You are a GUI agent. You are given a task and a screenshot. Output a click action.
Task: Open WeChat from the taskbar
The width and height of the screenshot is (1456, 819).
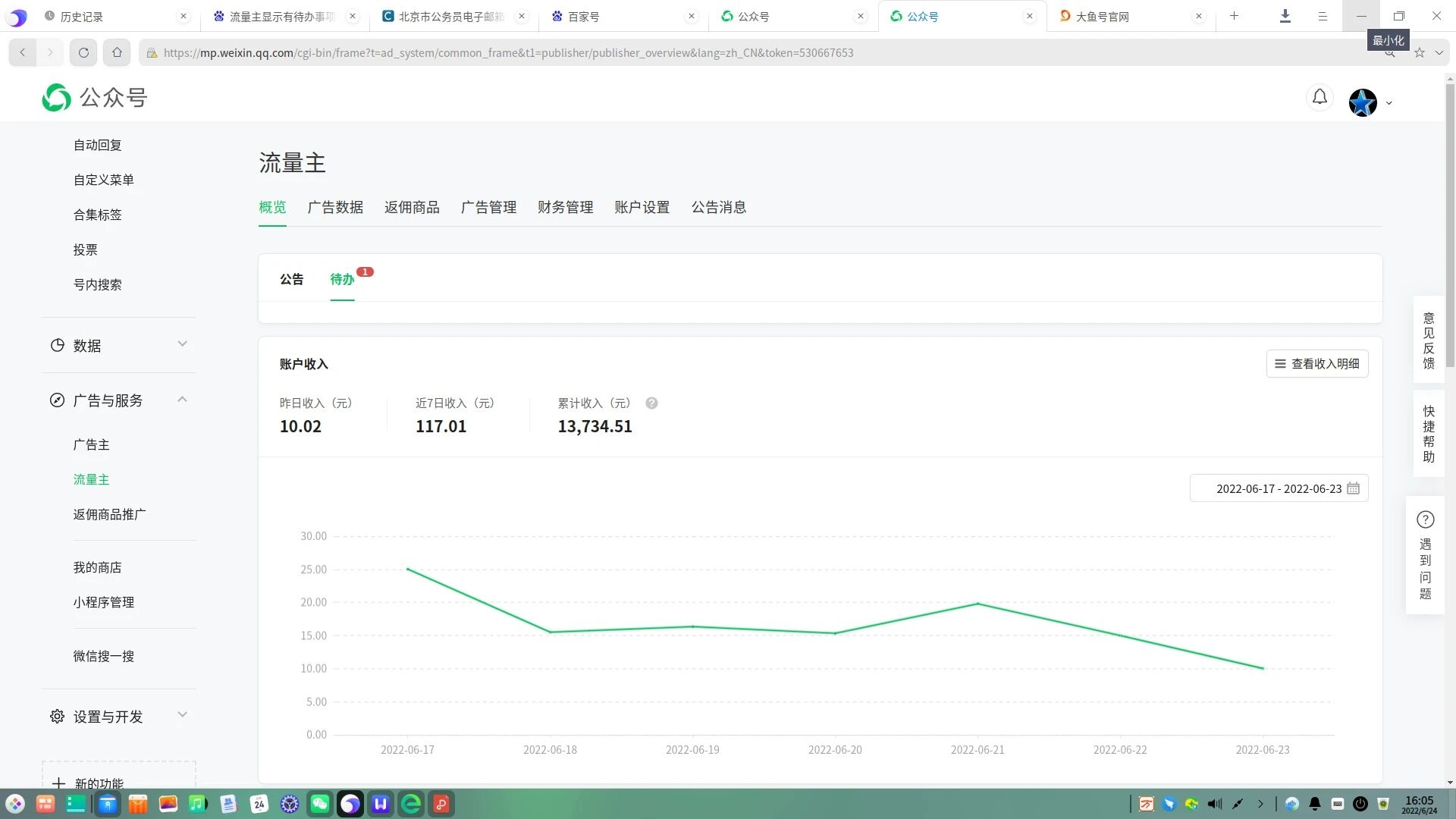(x=319, y=804)
